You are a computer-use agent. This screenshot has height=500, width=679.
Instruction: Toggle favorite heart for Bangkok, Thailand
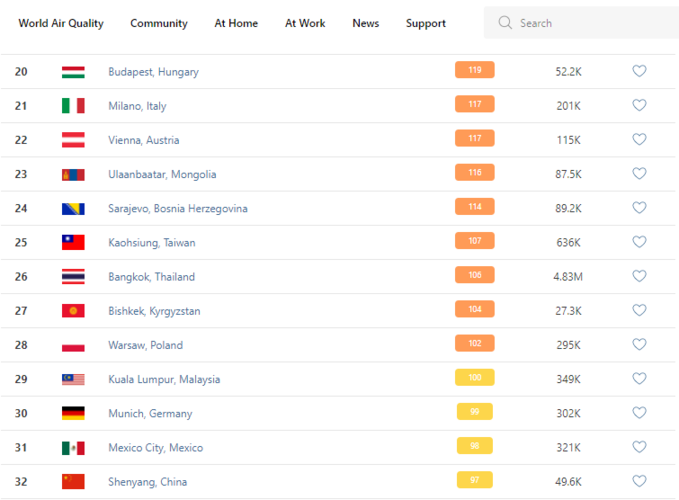639,276
